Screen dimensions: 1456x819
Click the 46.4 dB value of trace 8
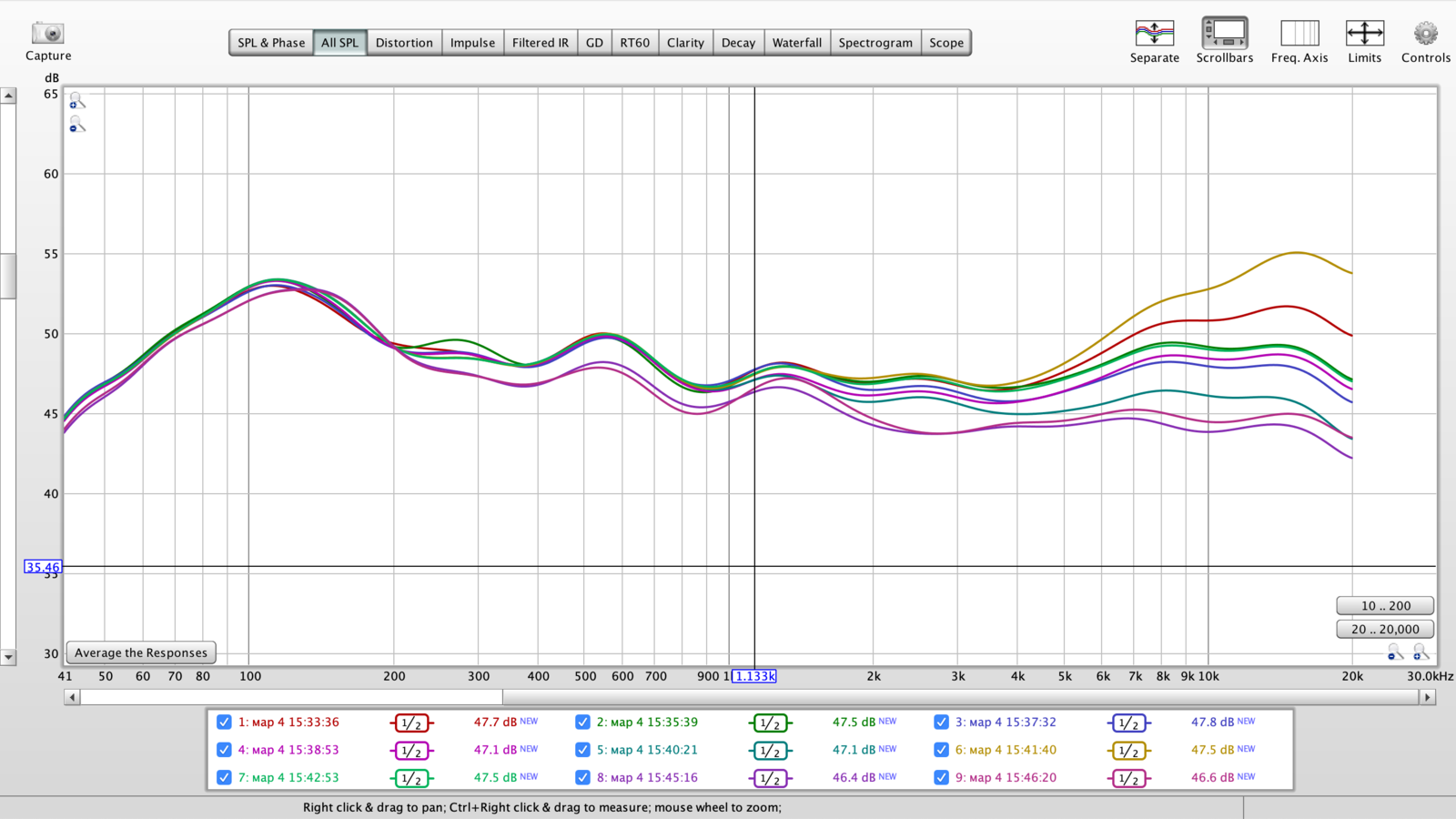point(854,778)
